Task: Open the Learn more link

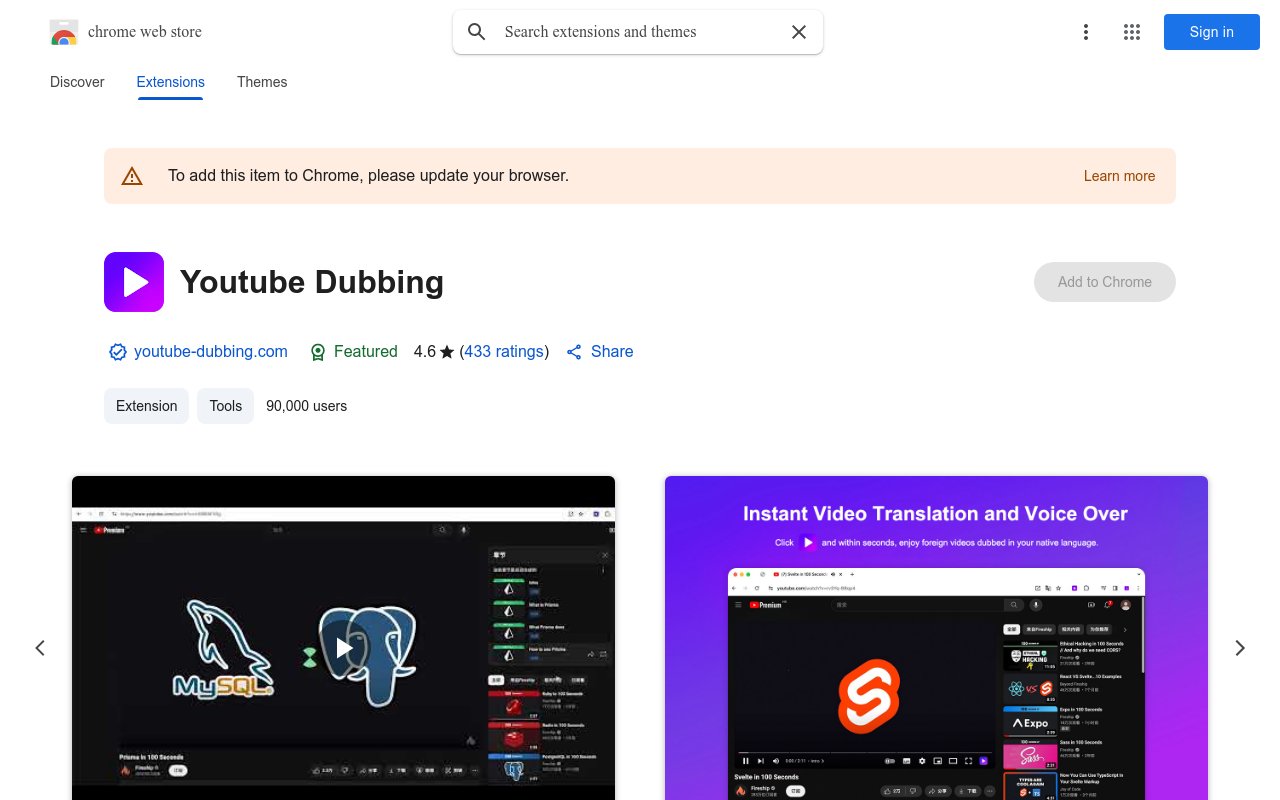Action: [1119, 176]
